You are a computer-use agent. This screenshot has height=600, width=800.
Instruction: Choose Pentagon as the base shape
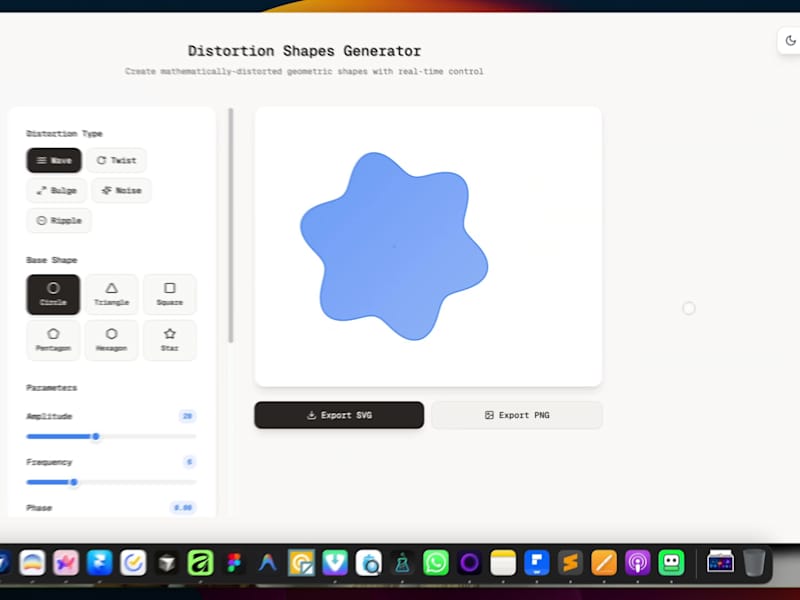click(53, 340)
